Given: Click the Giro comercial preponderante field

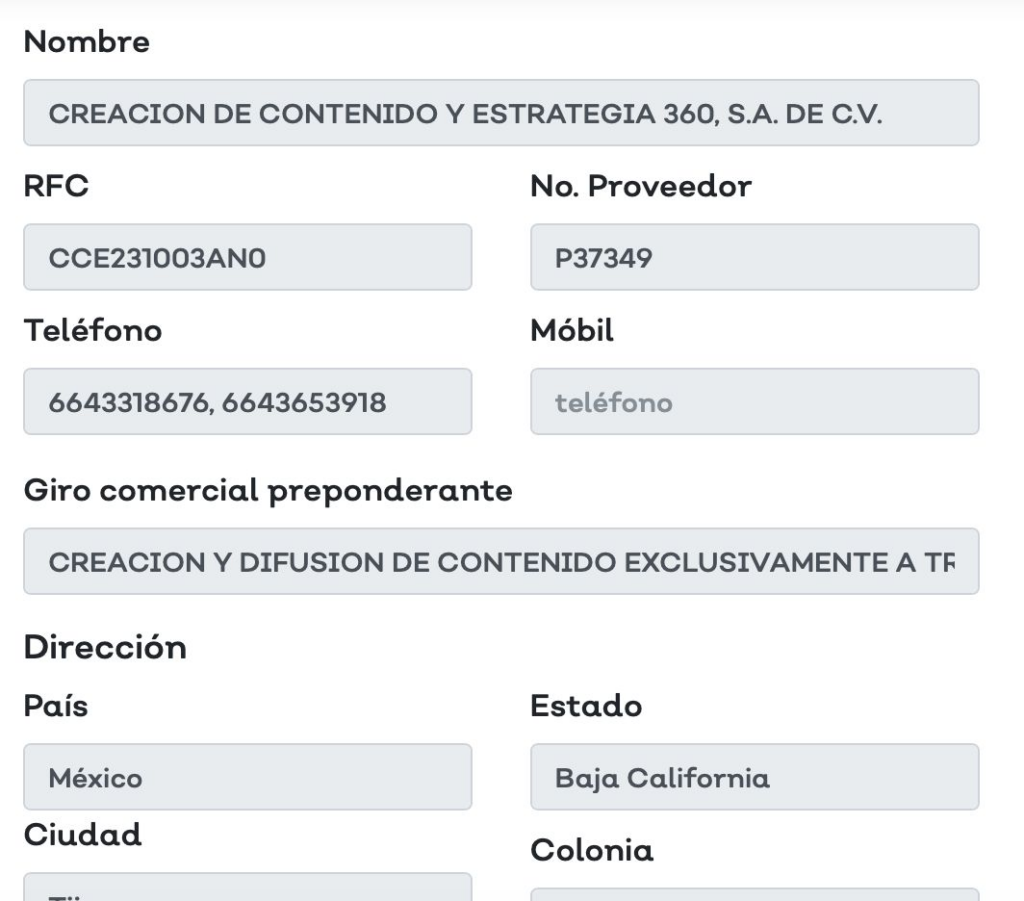Looking at the screenshot, I should click(x=500, y=561).
